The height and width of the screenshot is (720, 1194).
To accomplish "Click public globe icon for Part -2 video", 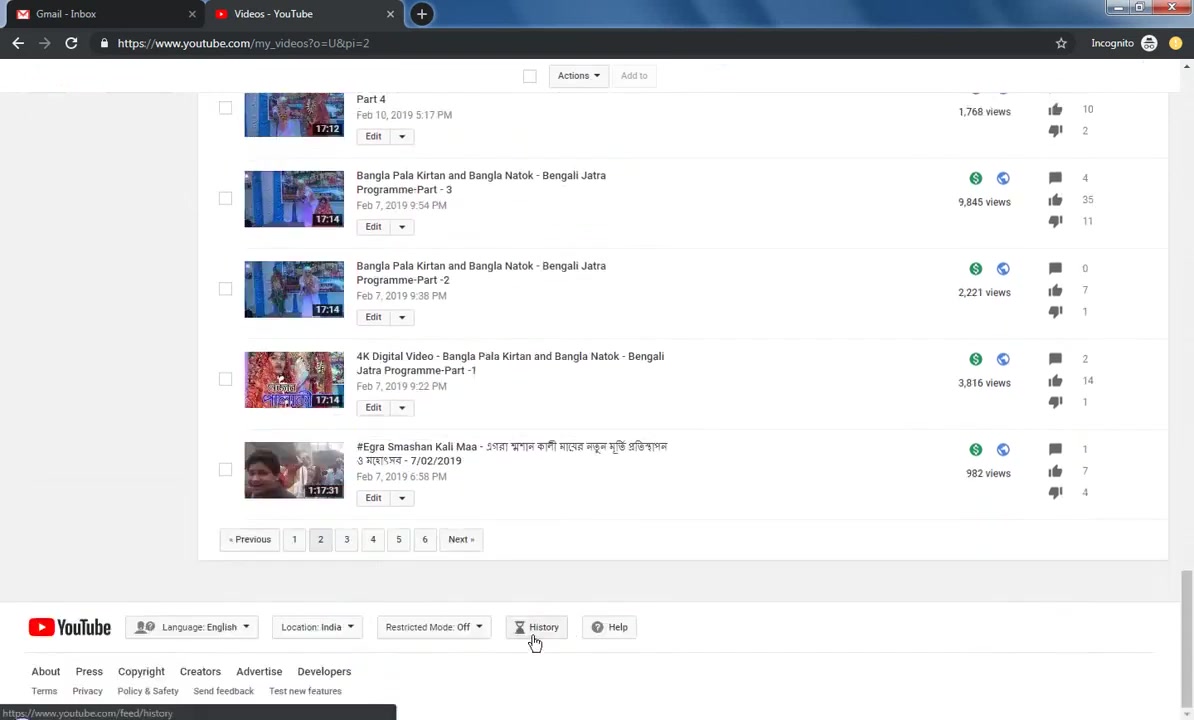I will [1003, 269].
